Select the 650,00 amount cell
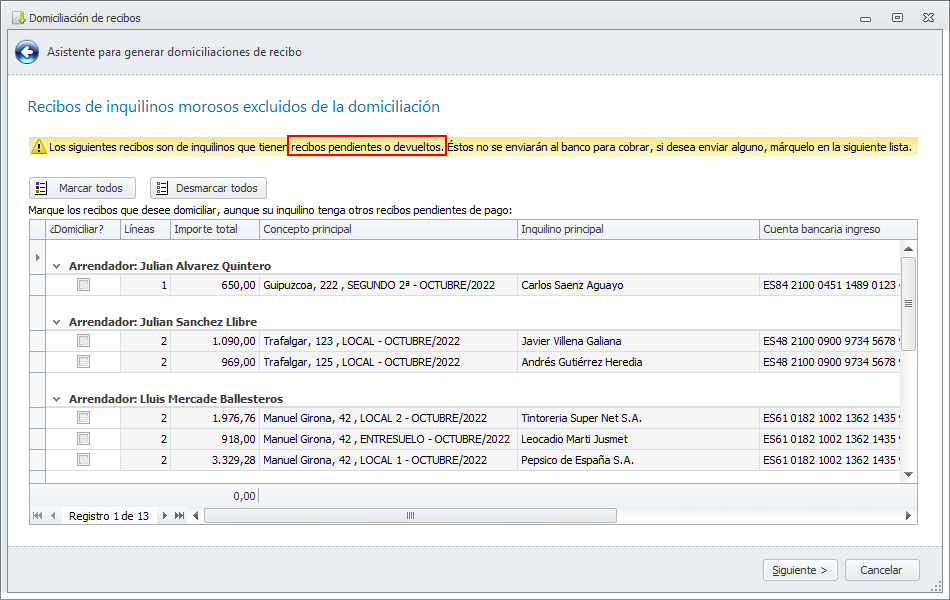This screenshot has height=600, width=950. (215, 285)
